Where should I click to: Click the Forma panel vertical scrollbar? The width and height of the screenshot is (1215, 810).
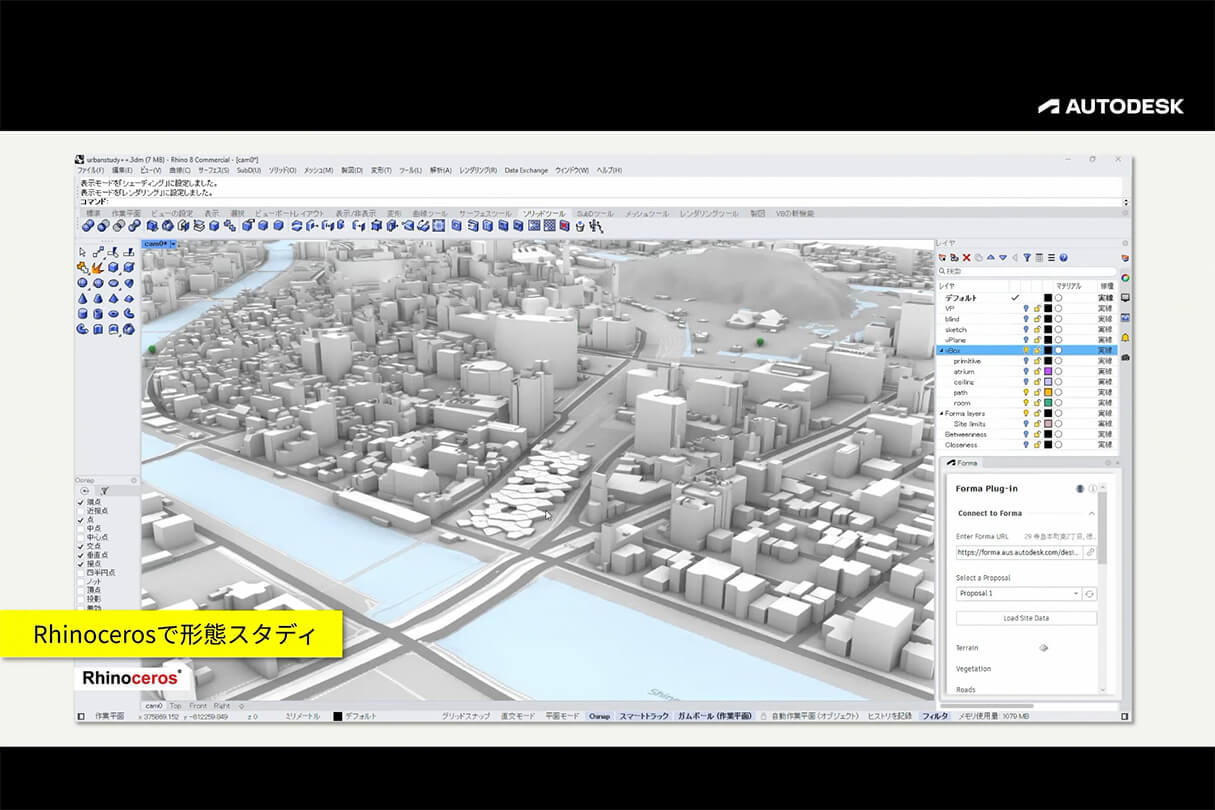tap(1102, 528)
